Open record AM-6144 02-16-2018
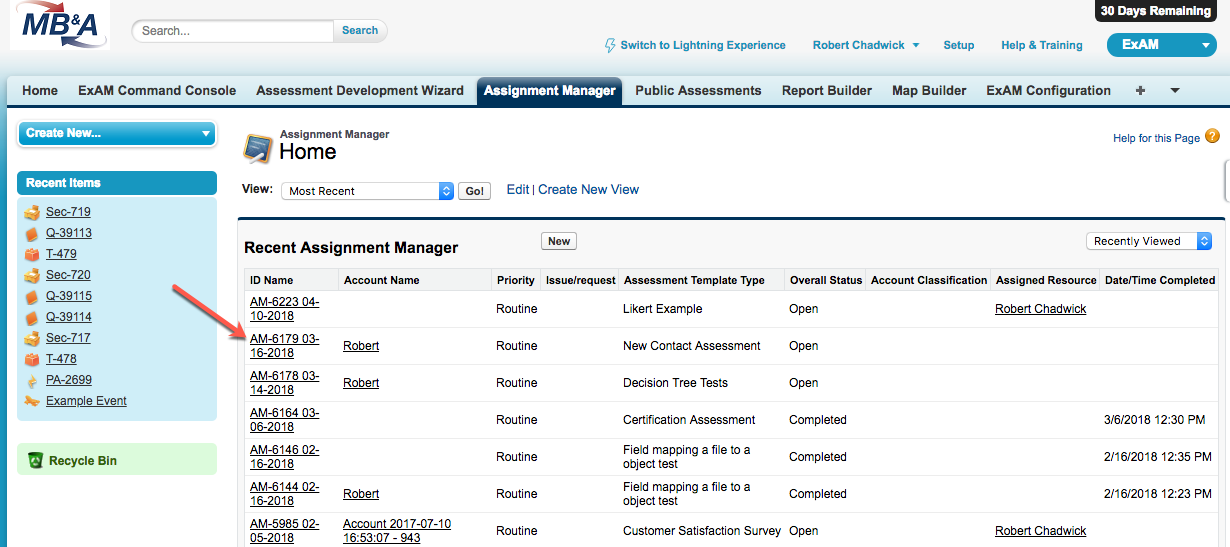The height and width of the screenshot is (547, 1230). pyautogui.click(x=285, y=494)
